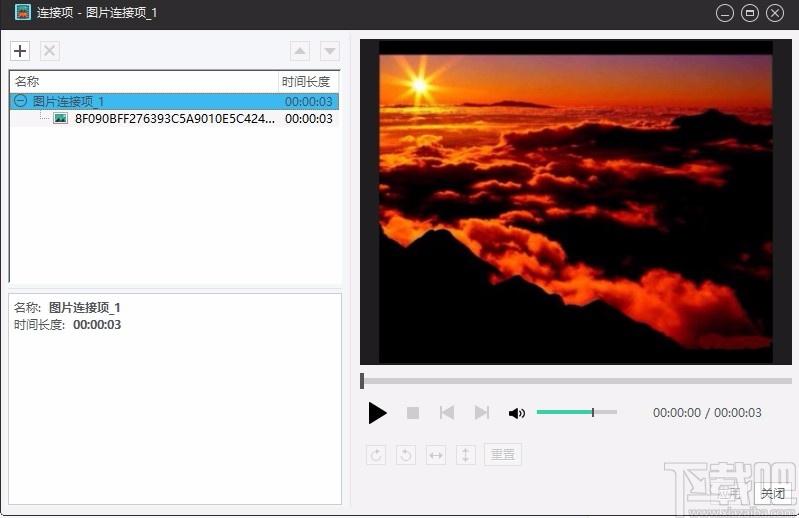Rotate image counterclockwise icon
Viewport: 799px width, 518px height.
[x=406, y=455]
